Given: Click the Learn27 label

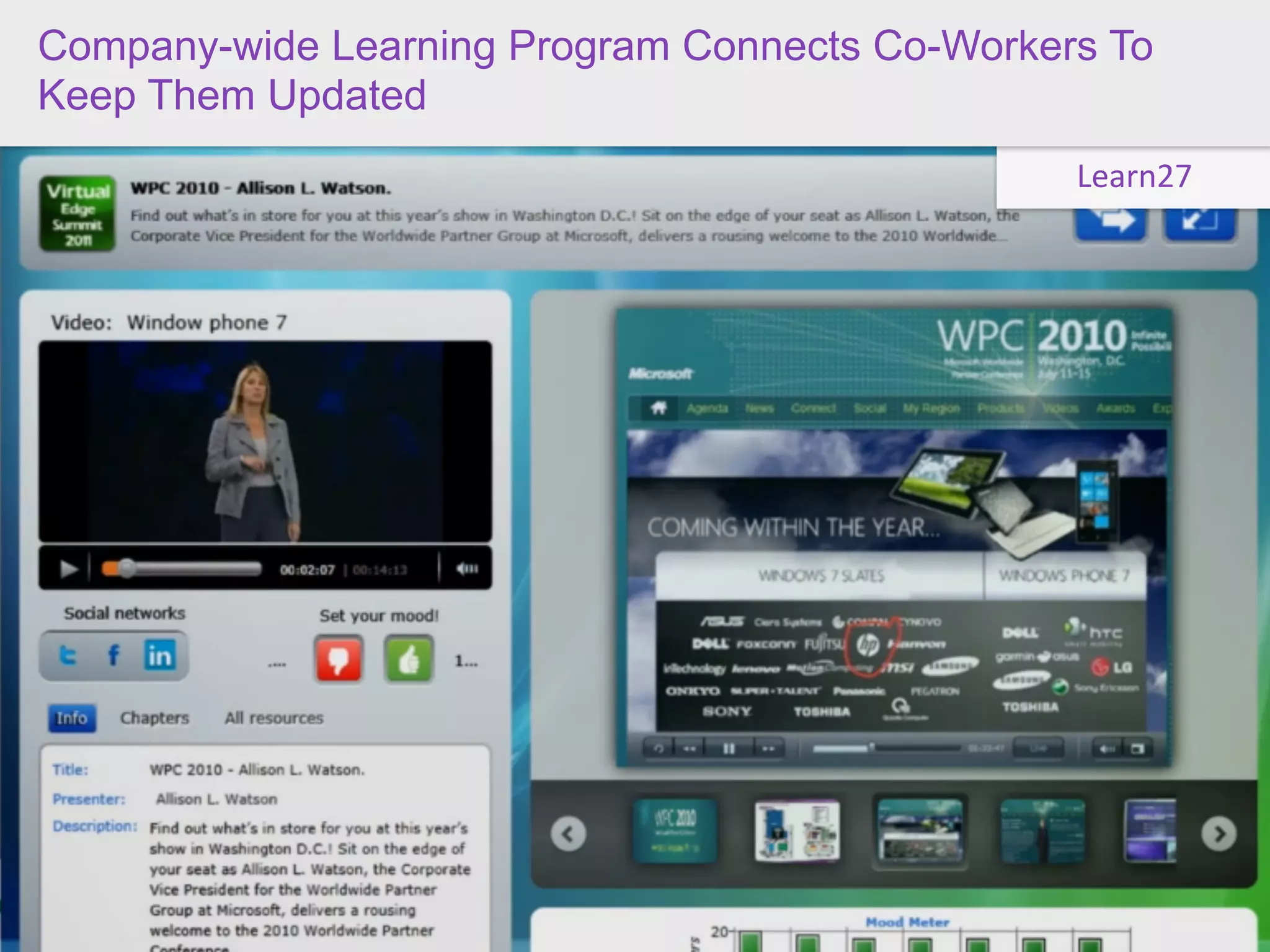Looking at the screenshot, I should 1134,177.
